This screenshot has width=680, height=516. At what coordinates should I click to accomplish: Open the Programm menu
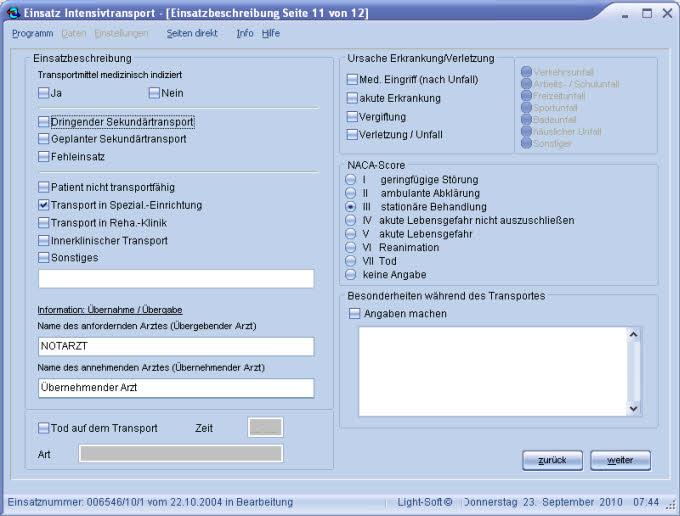33,33
